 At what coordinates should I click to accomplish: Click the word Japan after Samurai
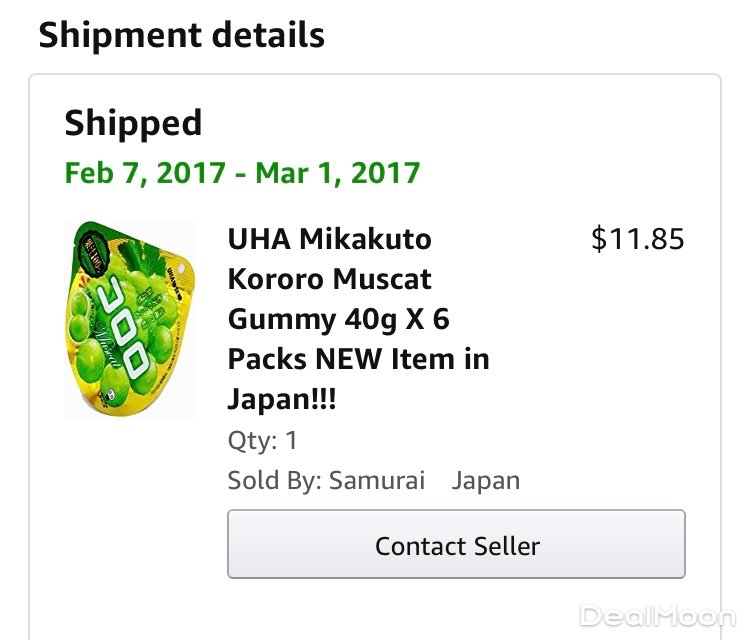pyautogui.click(x=486, y=480)
